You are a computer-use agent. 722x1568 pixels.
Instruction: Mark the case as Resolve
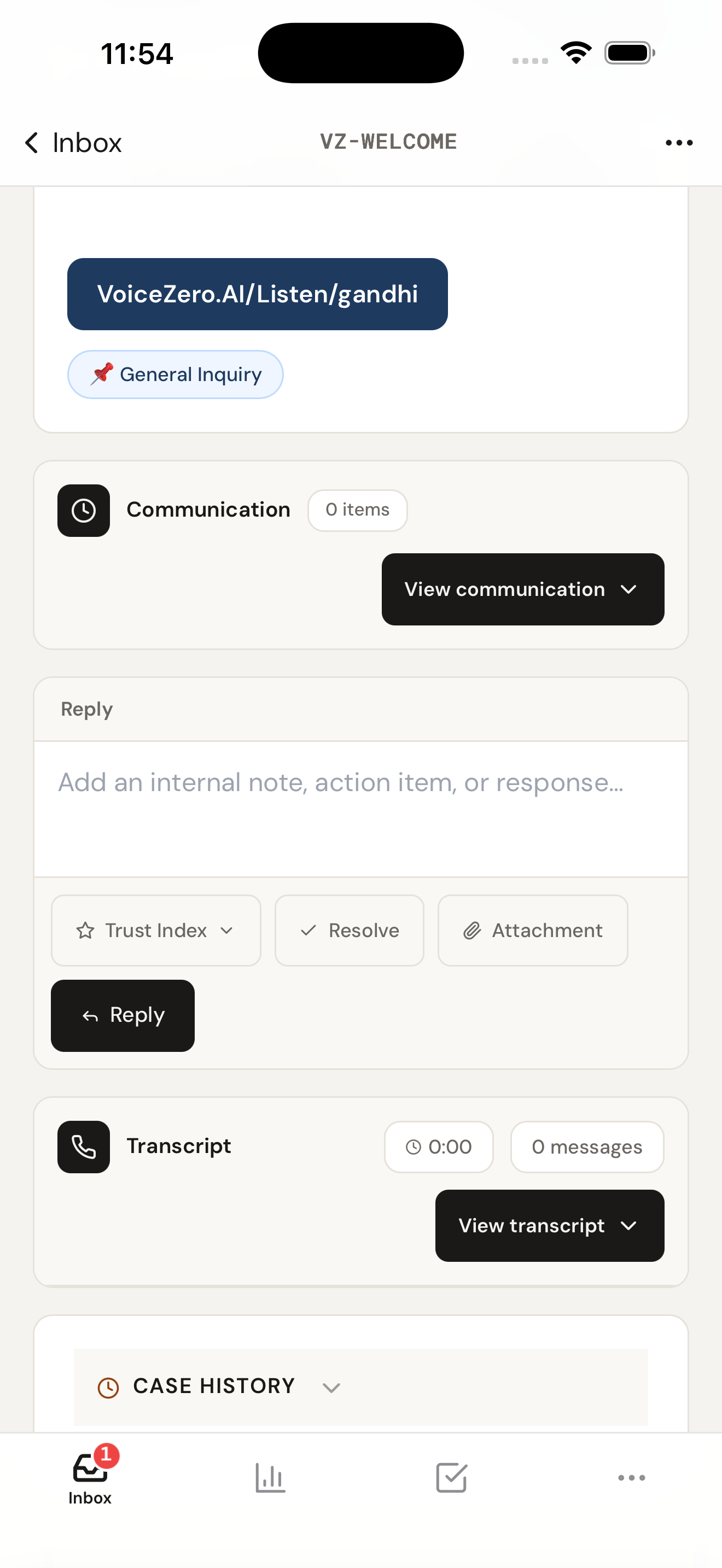point(349,930)
